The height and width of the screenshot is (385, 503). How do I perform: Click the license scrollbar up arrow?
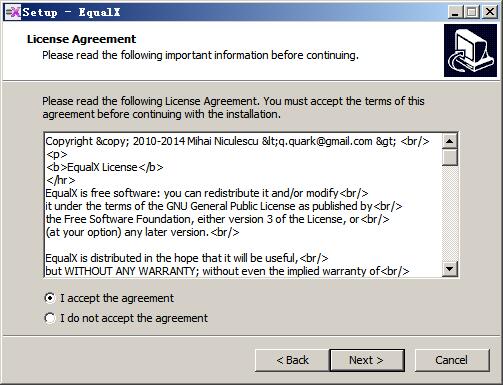(x=450, y=141)
